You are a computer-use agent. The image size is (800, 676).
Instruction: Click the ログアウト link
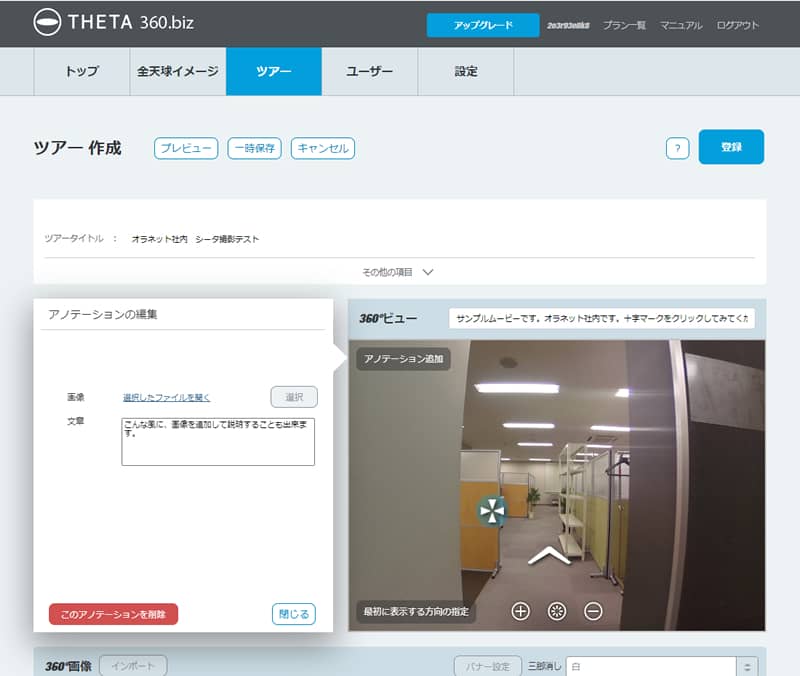click(738, 25)
